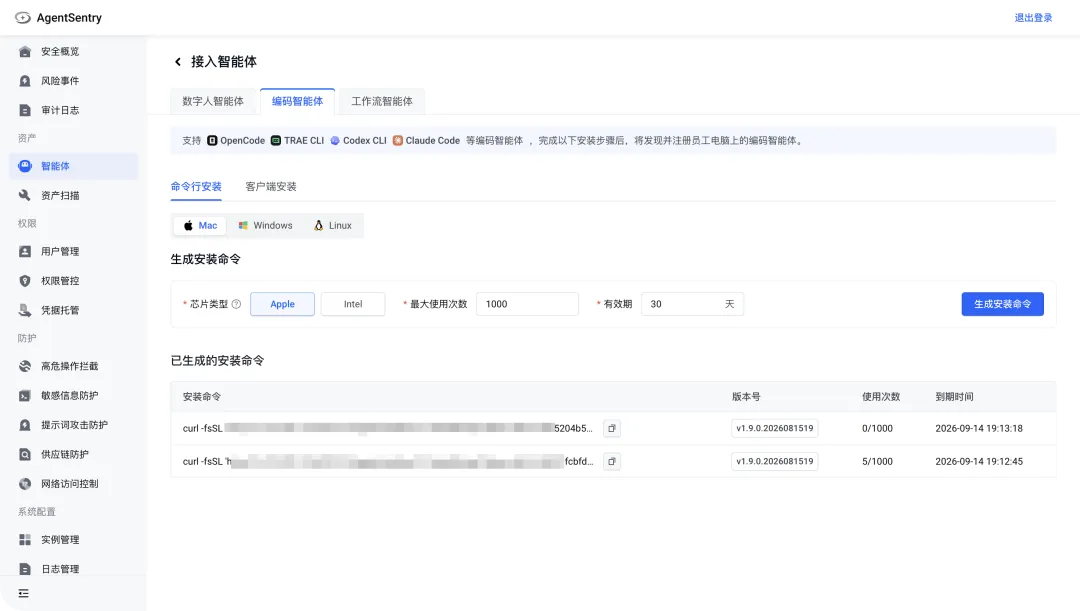Choose the Mac platform option

click(200, 225)
